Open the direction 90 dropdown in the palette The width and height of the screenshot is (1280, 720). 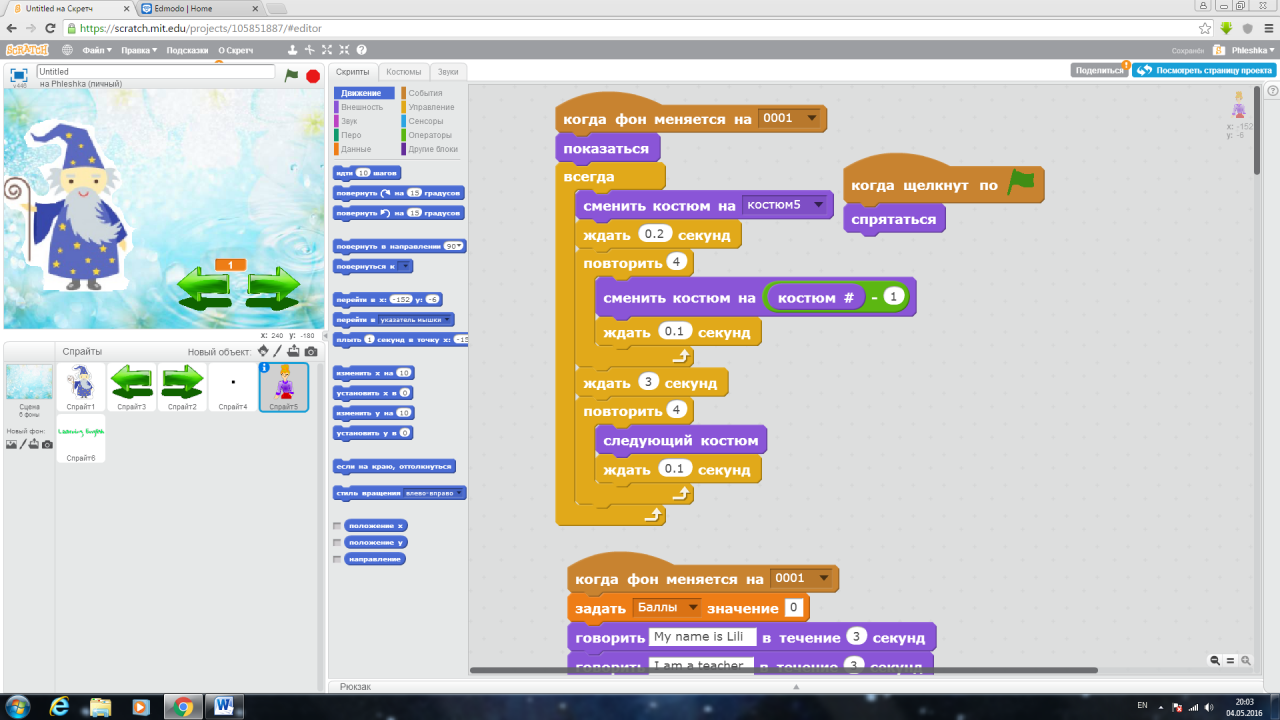(454, 246)
